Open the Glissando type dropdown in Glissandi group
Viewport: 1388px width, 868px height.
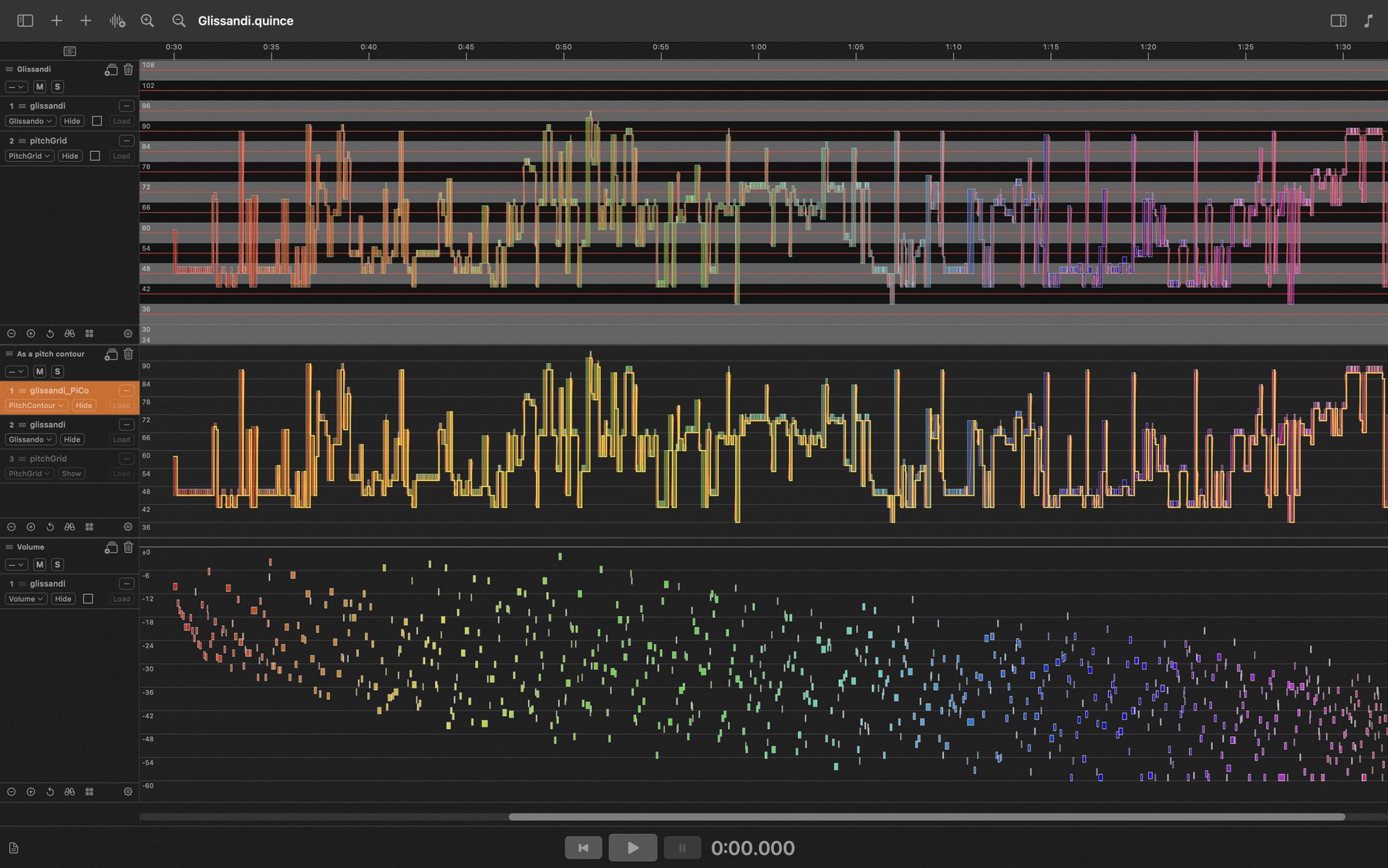coord(31,121)
